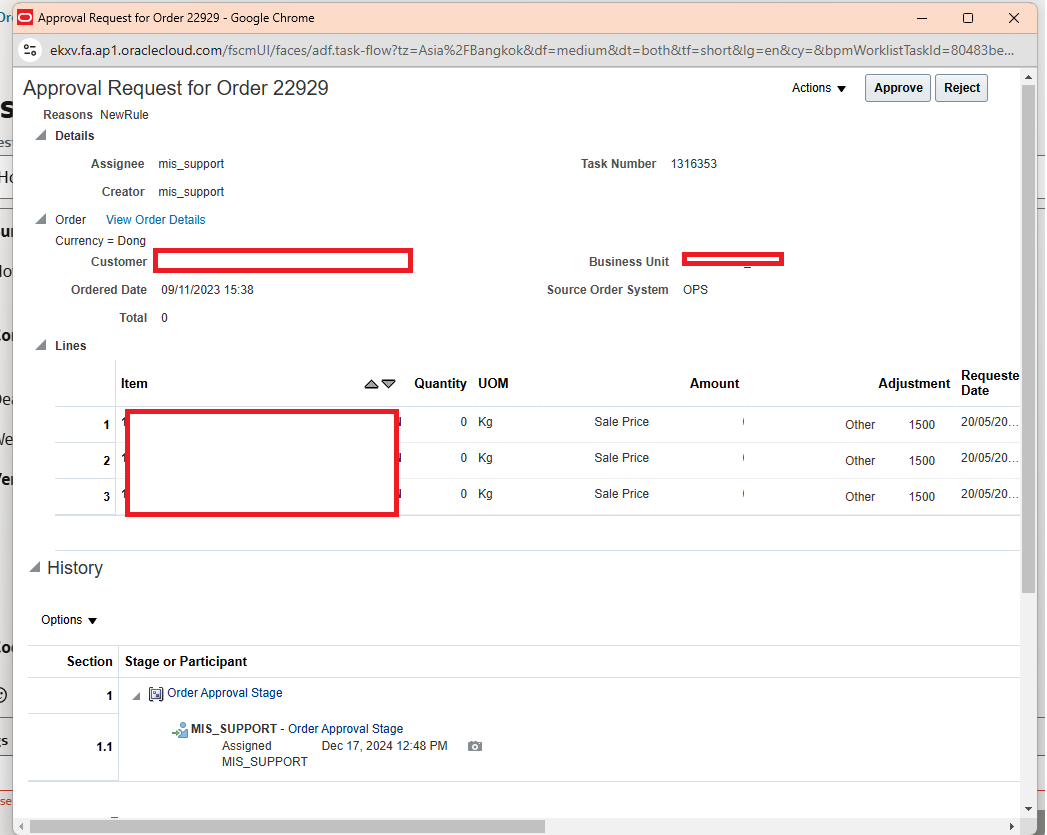The width and height of the screenshot is (1047, 835).
Task: Click the participant icon next to MIS_SUPPORT
Action: [x=180, y=728]
